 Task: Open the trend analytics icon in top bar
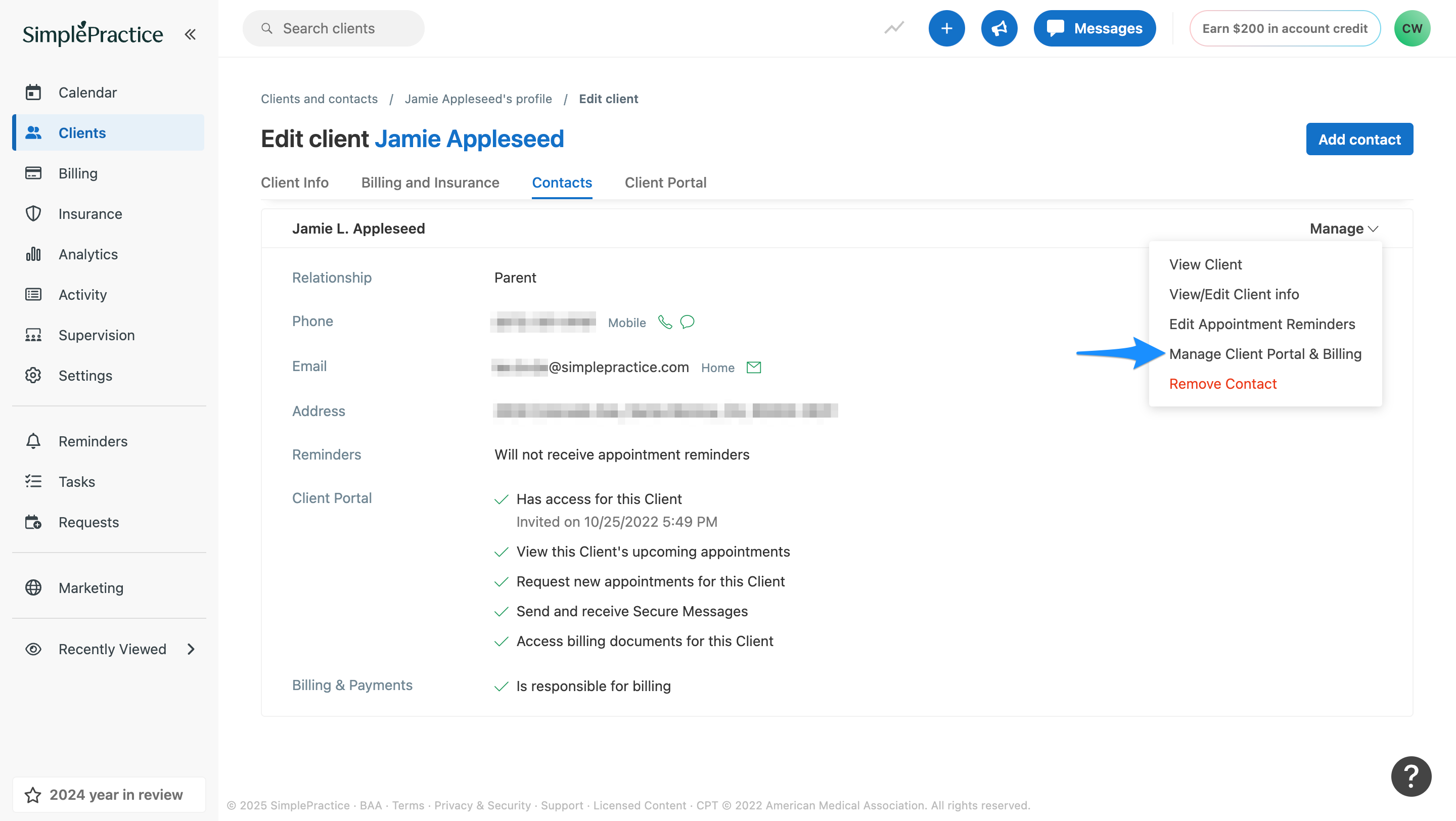pyautogui.click(x=894, y=28)
